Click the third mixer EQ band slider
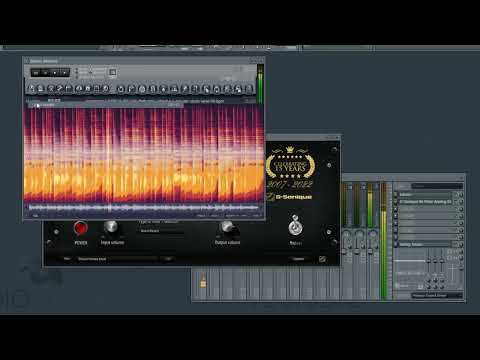The width and height of the screenshot is (480, 360). coord(441,261)
